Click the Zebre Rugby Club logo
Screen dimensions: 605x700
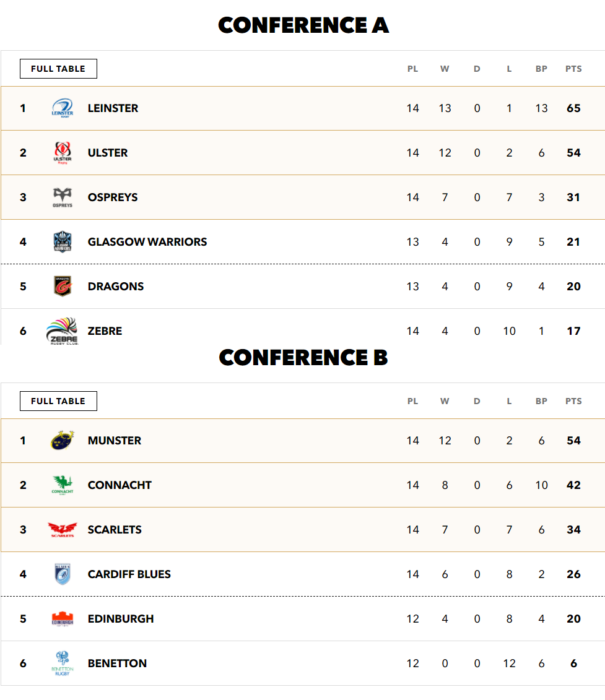63,331
